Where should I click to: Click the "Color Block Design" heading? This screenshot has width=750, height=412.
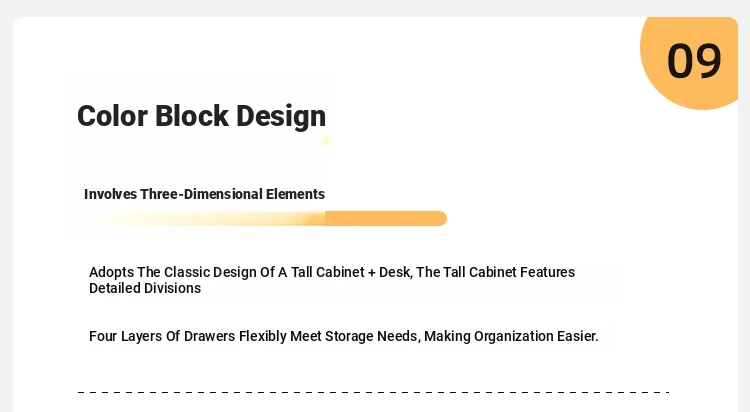(x=201, y=116)
